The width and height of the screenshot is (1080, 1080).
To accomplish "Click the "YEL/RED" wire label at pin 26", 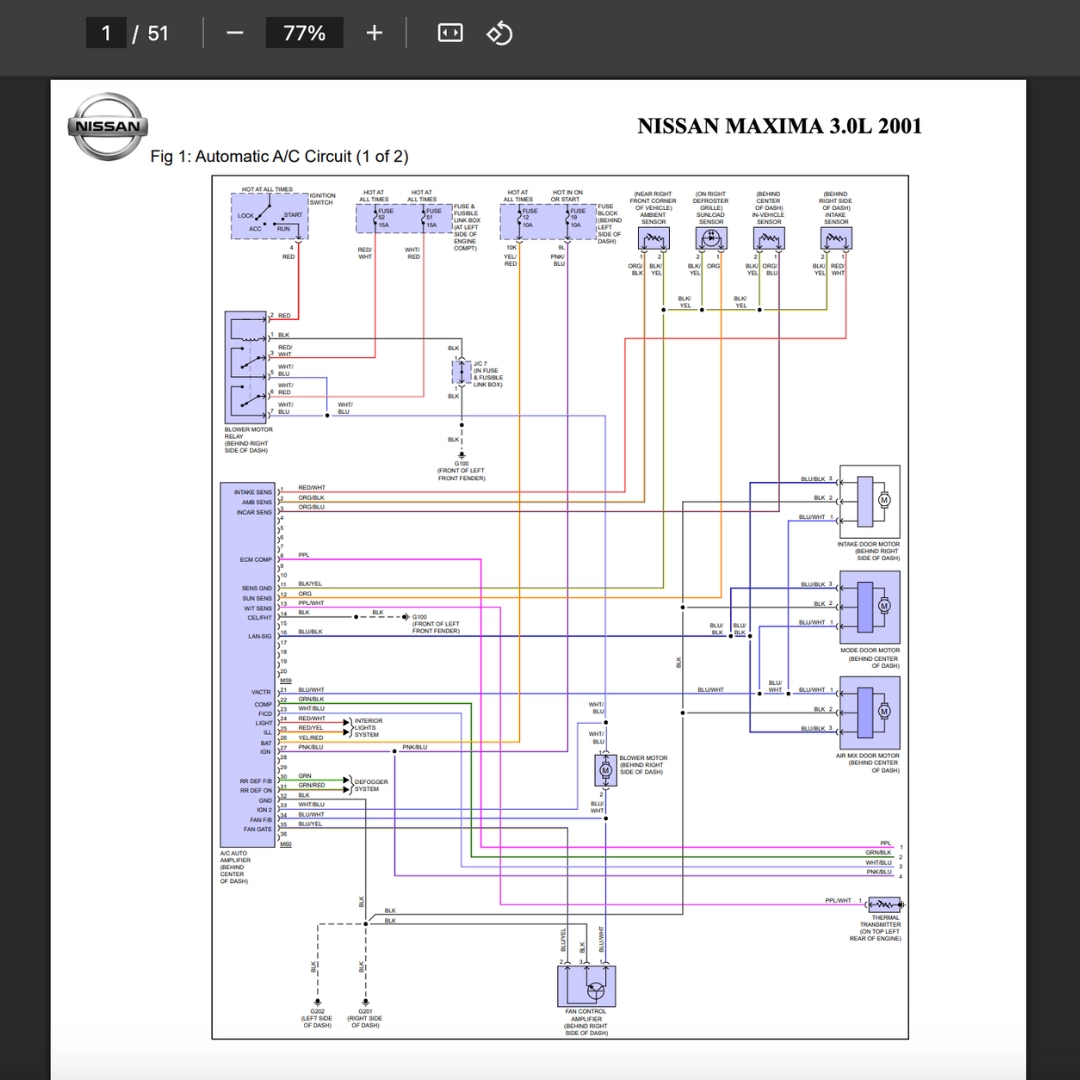I will [311, 738].
